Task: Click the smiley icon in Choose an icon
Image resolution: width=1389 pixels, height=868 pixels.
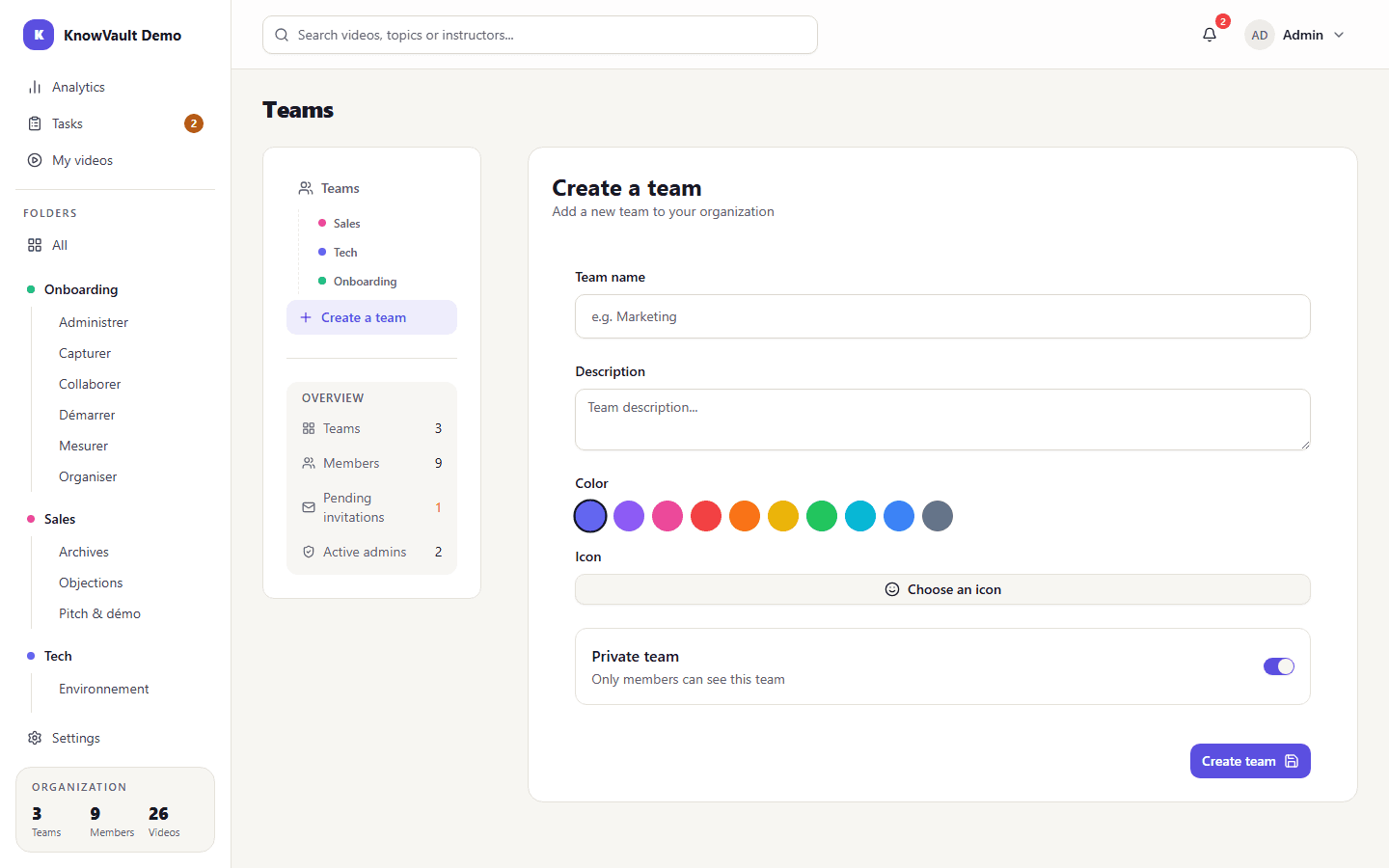Action: click(x=892, y=589)
